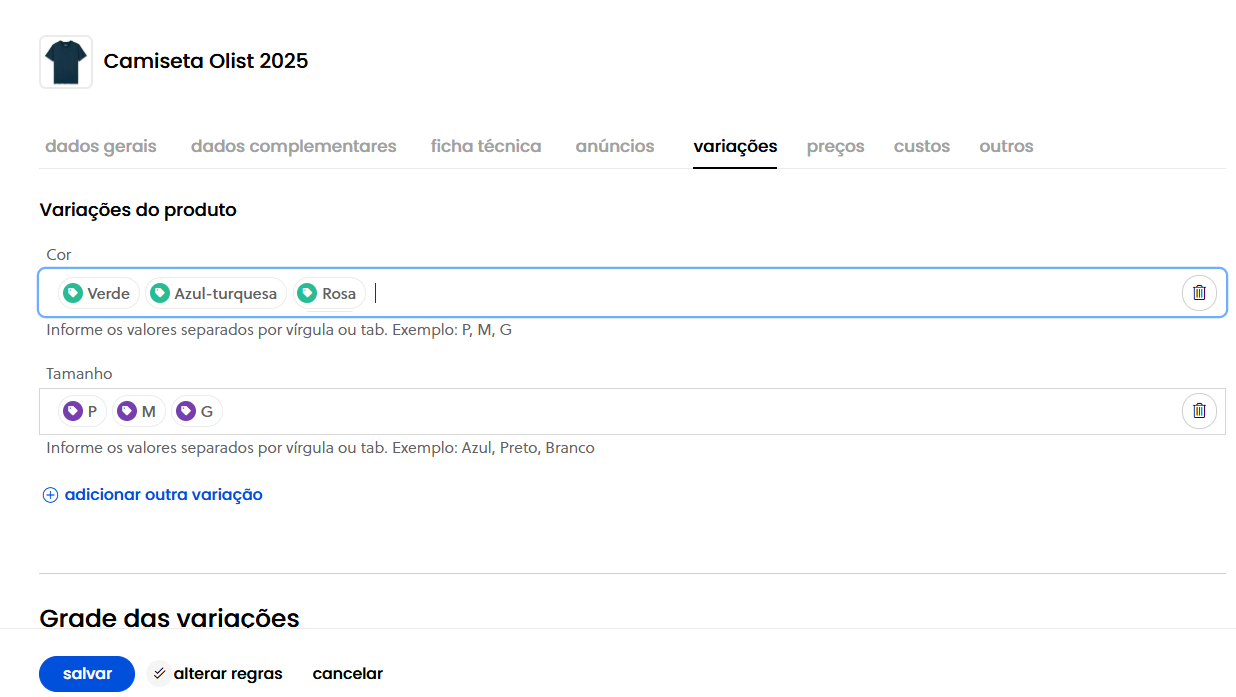The width and height of the screenshot is (1236, 697).
Task: Select the outros tab
Action: pos(1006,146)
